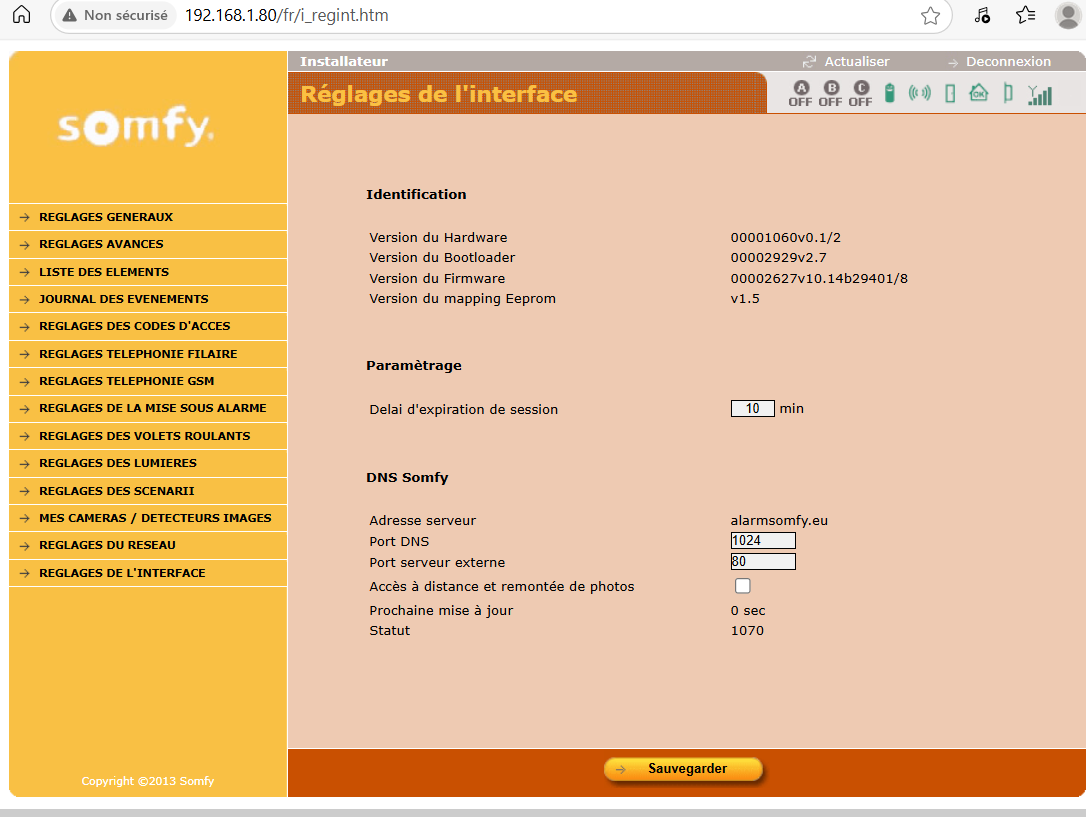Click the arrow icon beside JOURNAL DES EVENEMENTS
Image resolution: width=1086 pixels, height=817 pixels.
[x=25, y=299]
